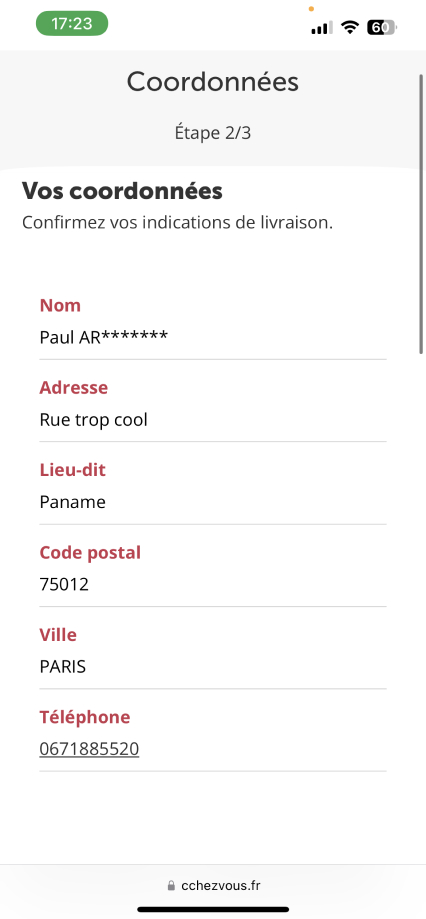The height and width of the screenshot is (919, 426).
Task: Open the phone number 0671885520 link
Action: tap(89, 749)
